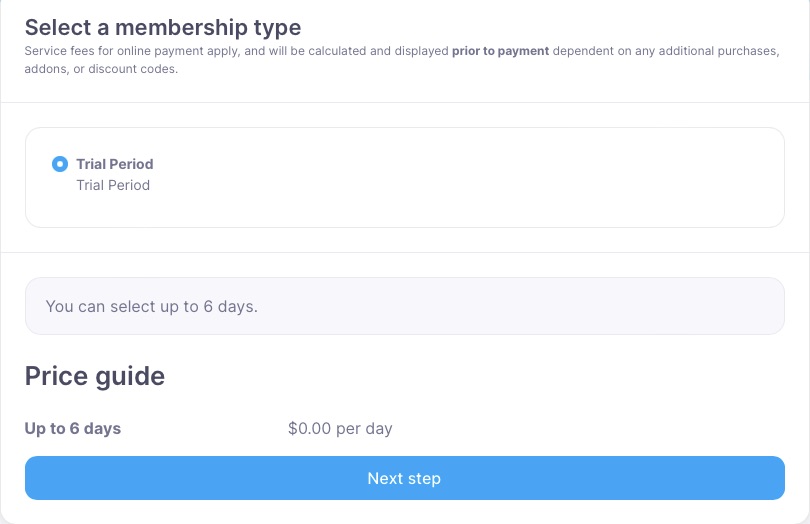Image resolution: width=810 pixels, height=524 pixels.
Task: Click the word 'step' on the blue button
Action: [423, 478]
